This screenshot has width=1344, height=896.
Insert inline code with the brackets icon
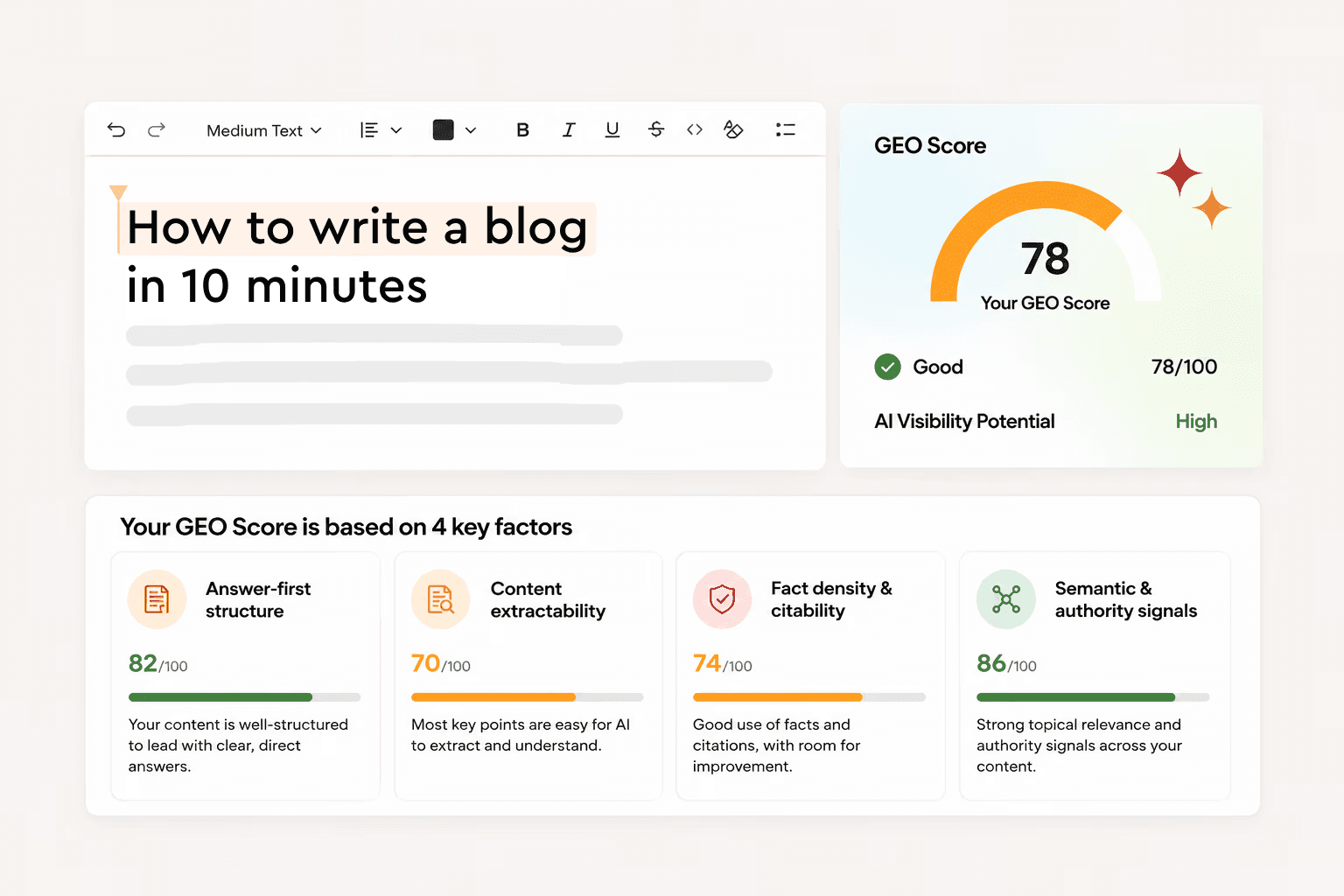click(x=695, y=130)
